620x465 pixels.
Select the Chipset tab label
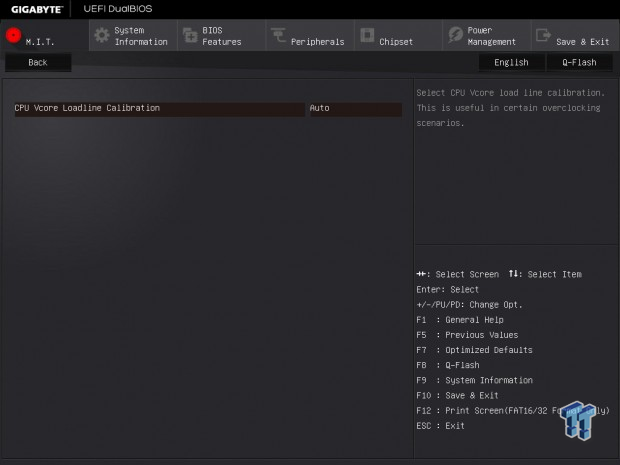point(396,42)
